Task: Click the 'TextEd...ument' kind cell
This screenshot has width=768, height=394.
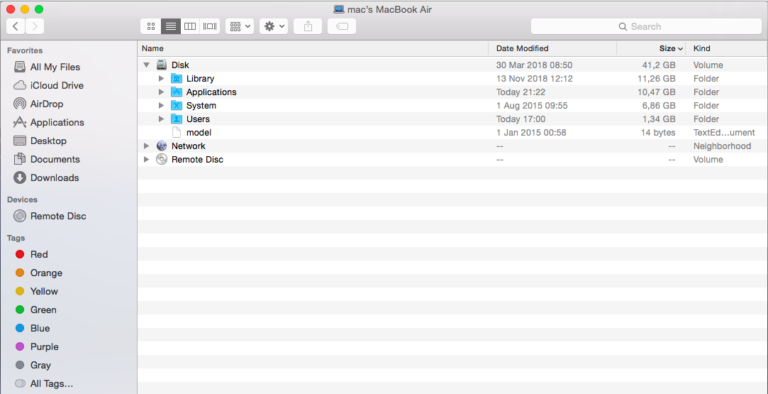Action: click(x=724, y=133)
